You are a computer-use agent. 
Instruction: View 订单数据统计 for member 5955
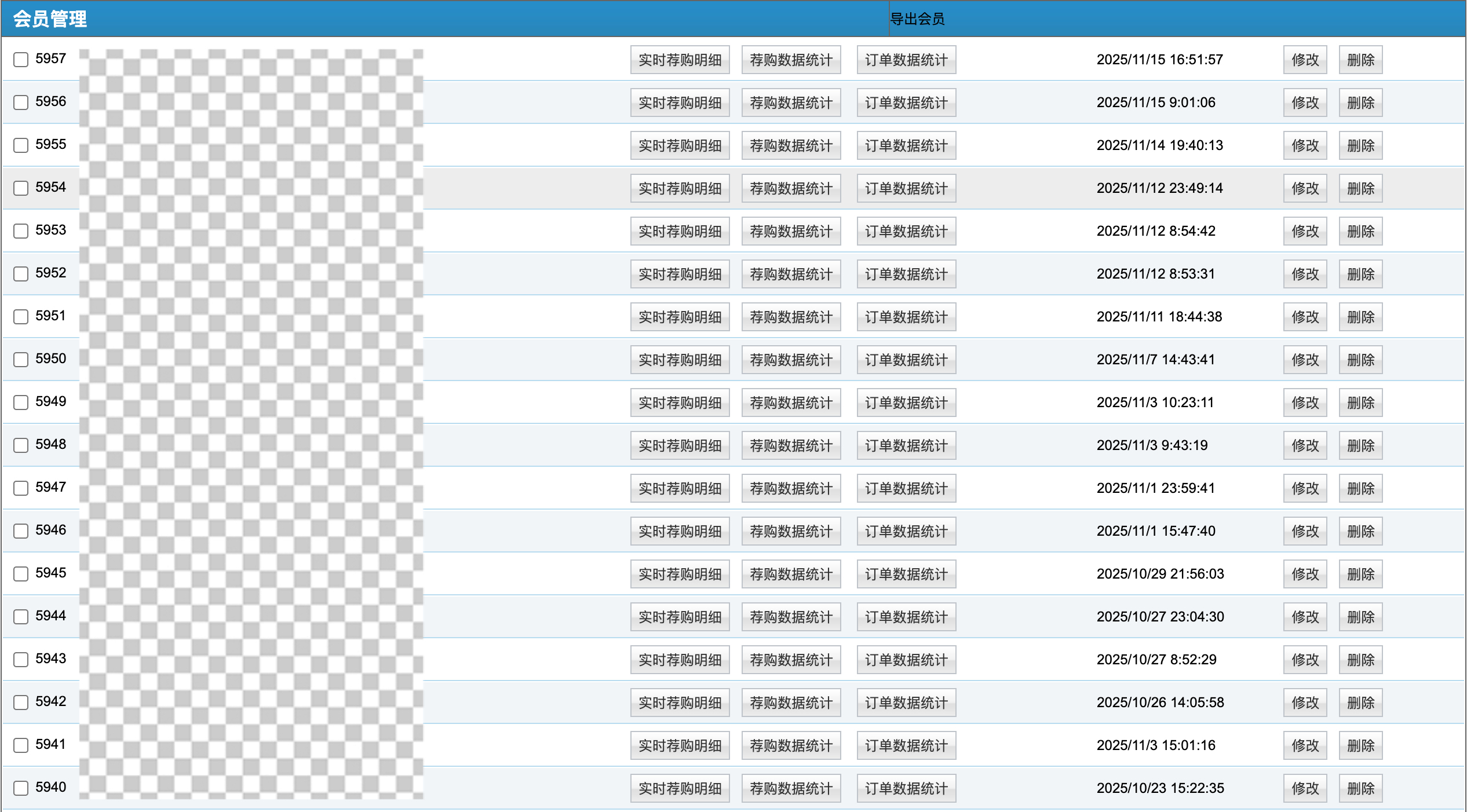point(906,145)
